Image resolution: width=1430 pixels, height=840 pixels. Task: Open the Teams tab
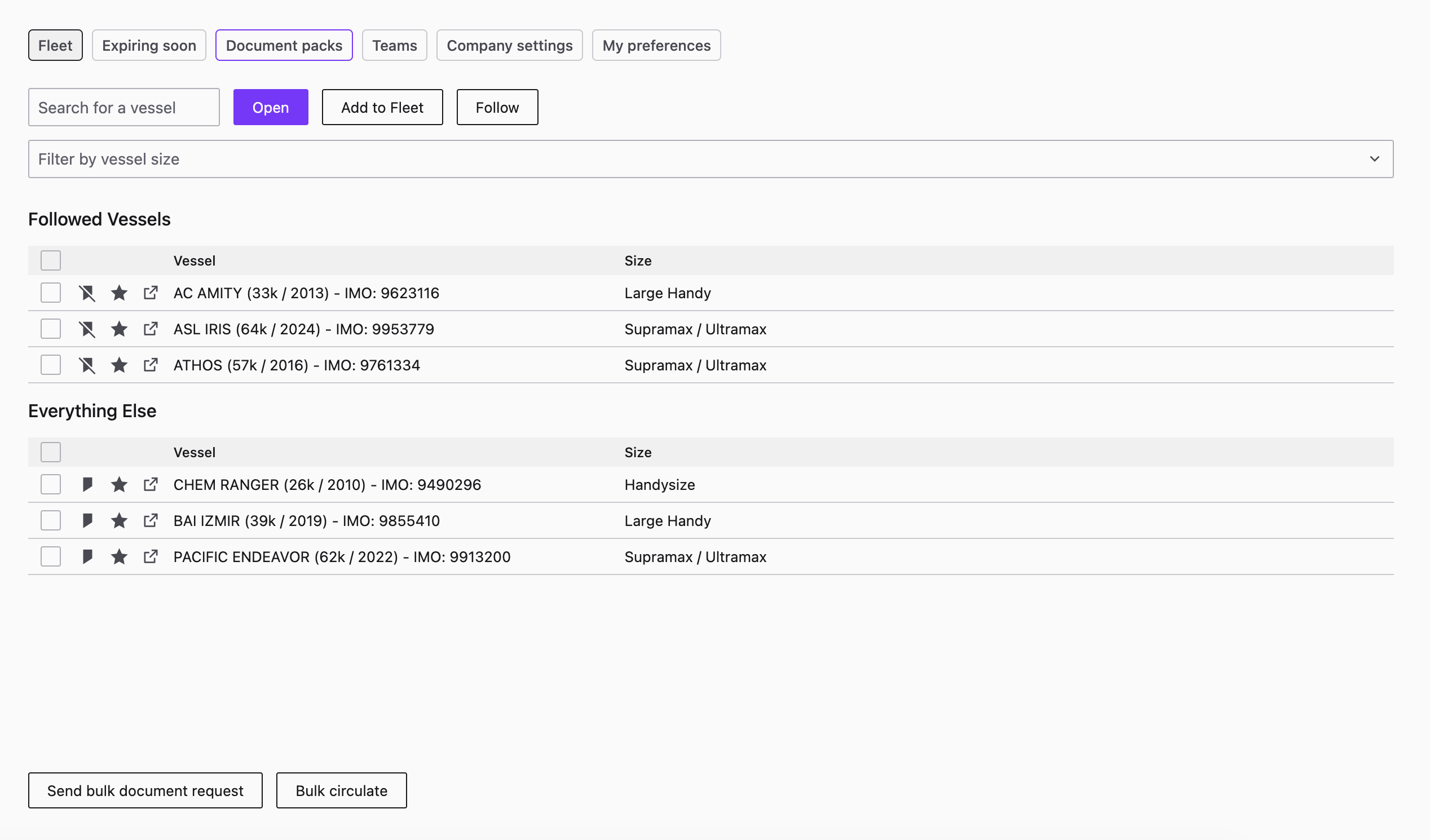[x=394, y=45]
